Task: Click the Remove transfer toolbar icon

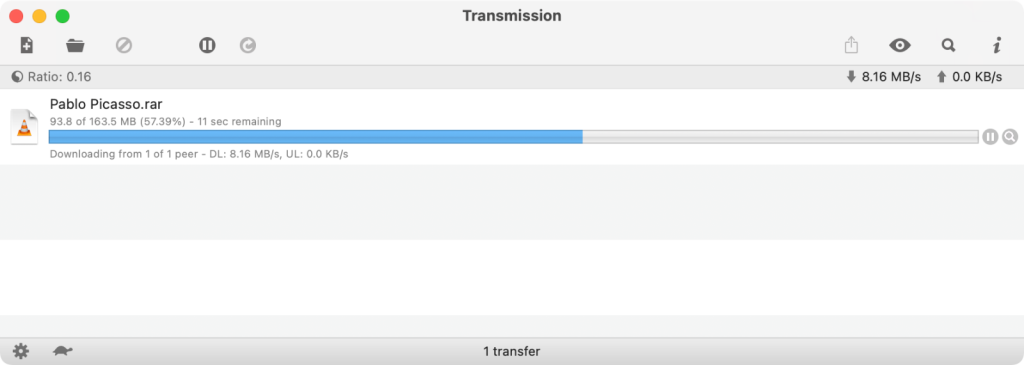Action: click(124, 45)
